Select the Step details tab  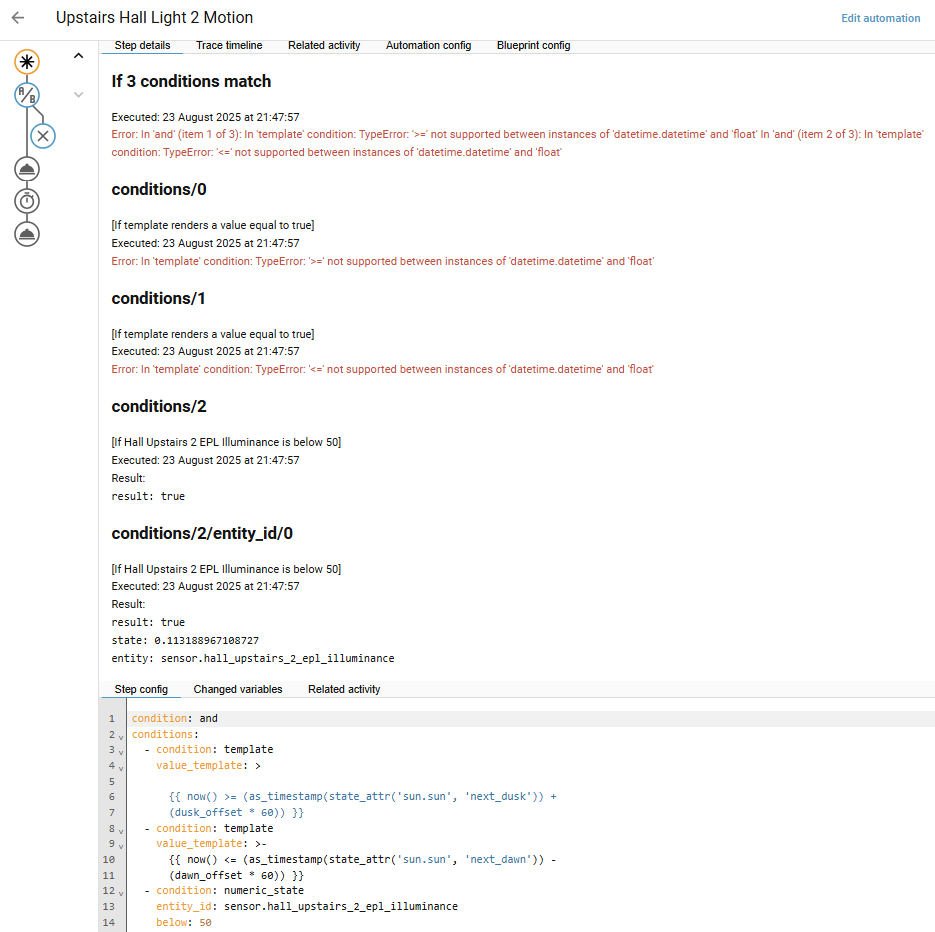coord(142,45)
